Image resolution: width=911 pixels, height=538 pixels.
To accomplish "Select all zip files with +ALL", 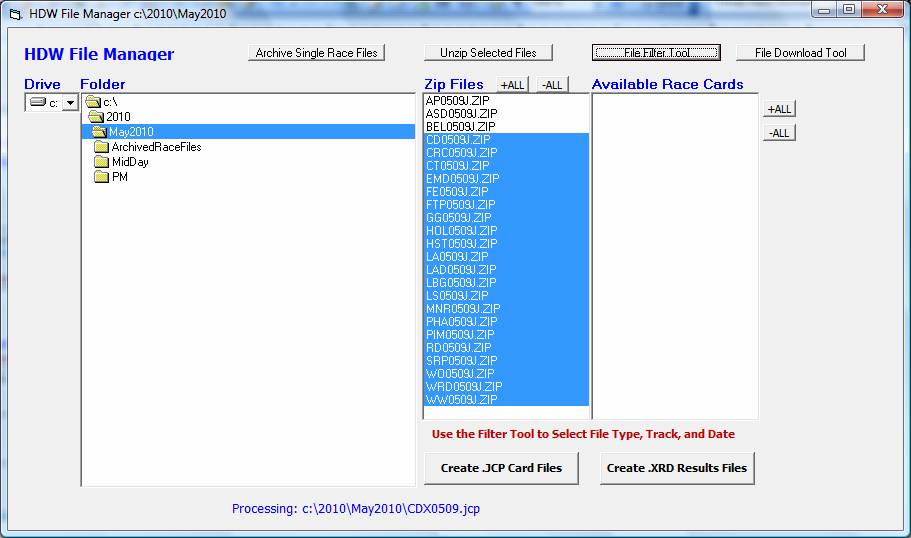I will pos(511,85).
